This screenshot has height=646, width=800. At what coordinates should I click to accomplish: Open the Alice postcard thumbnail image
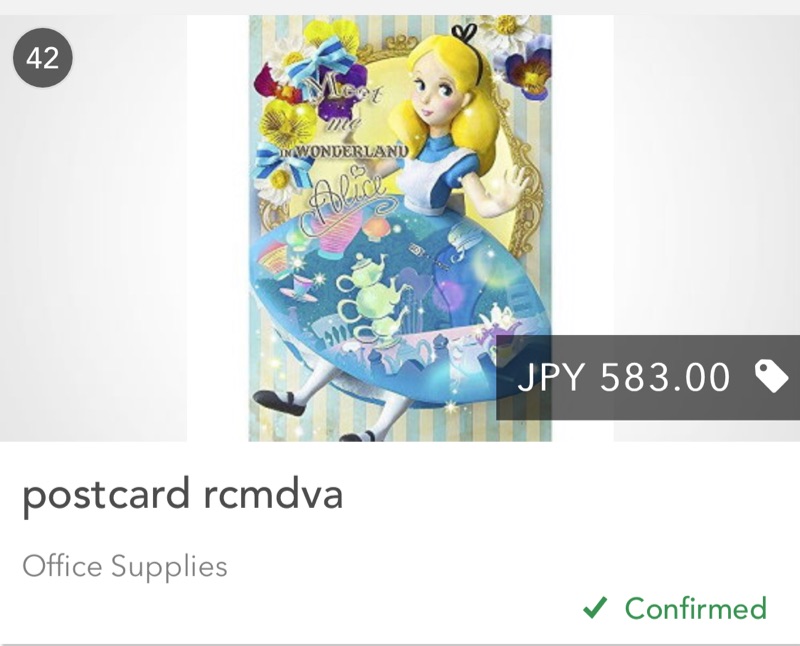click(400, 228)
